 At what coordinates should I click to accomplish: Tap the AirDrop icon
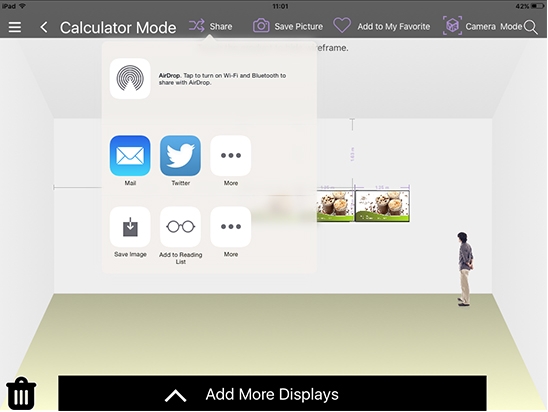[x=130, y=79]
